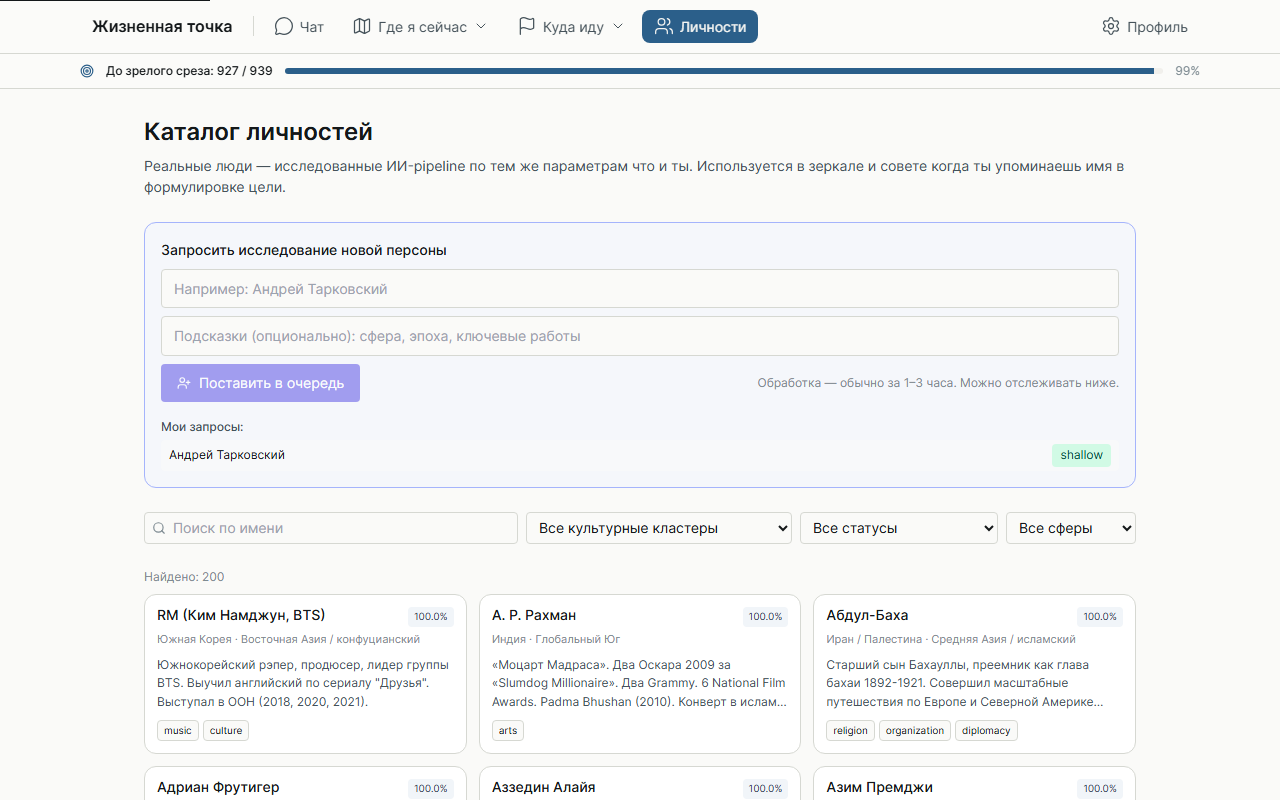The width and height of the screenshot is (1280, 800).
Task: Open the Аззедин Алайя card
Action: click(x=640, y=784)
